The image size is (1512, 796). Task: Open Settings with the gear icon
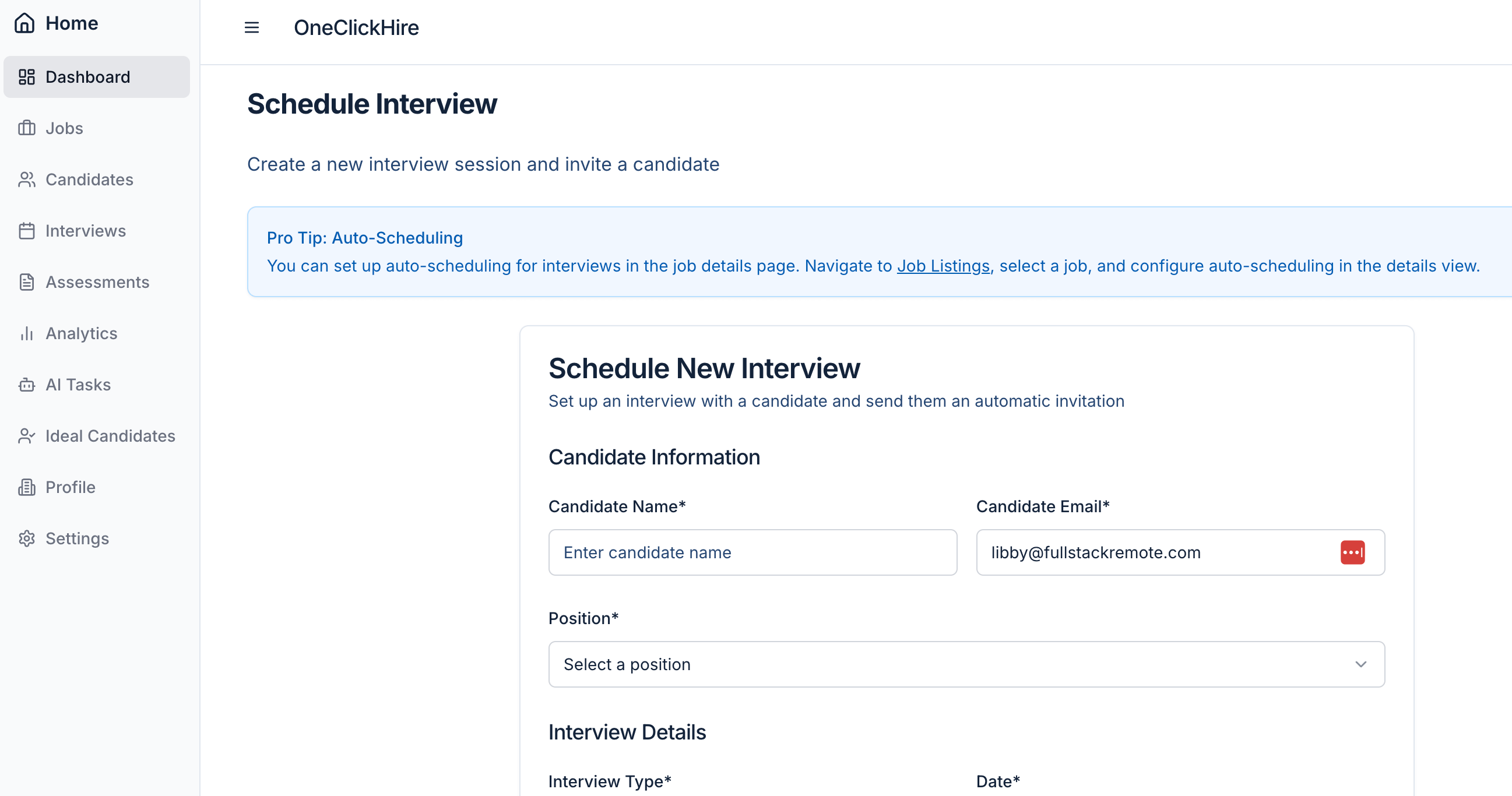pos(27,538)
